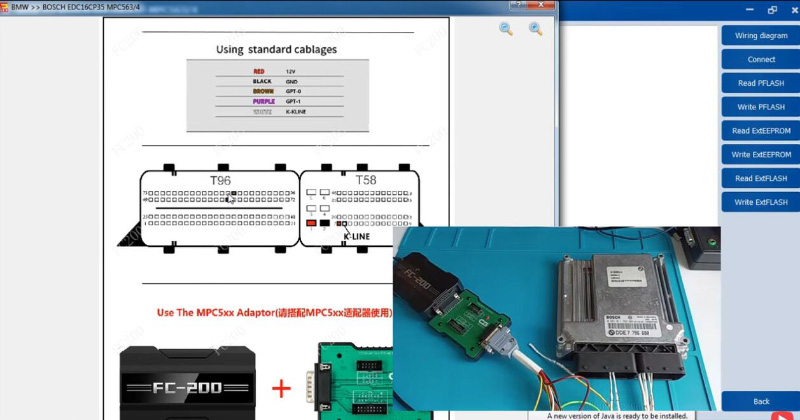Click the Connect button
Viewport: 800px width, 420px height.
[x=761, y=59]
